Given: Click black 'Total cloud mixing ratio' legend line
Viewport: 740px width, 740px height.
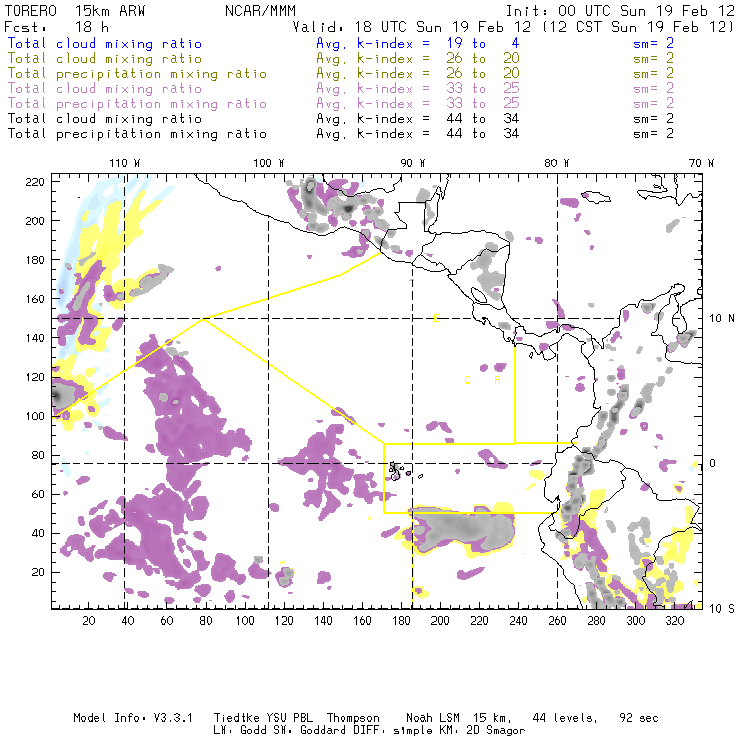Looking at the screenshot, I should click(x=105, y=118).
